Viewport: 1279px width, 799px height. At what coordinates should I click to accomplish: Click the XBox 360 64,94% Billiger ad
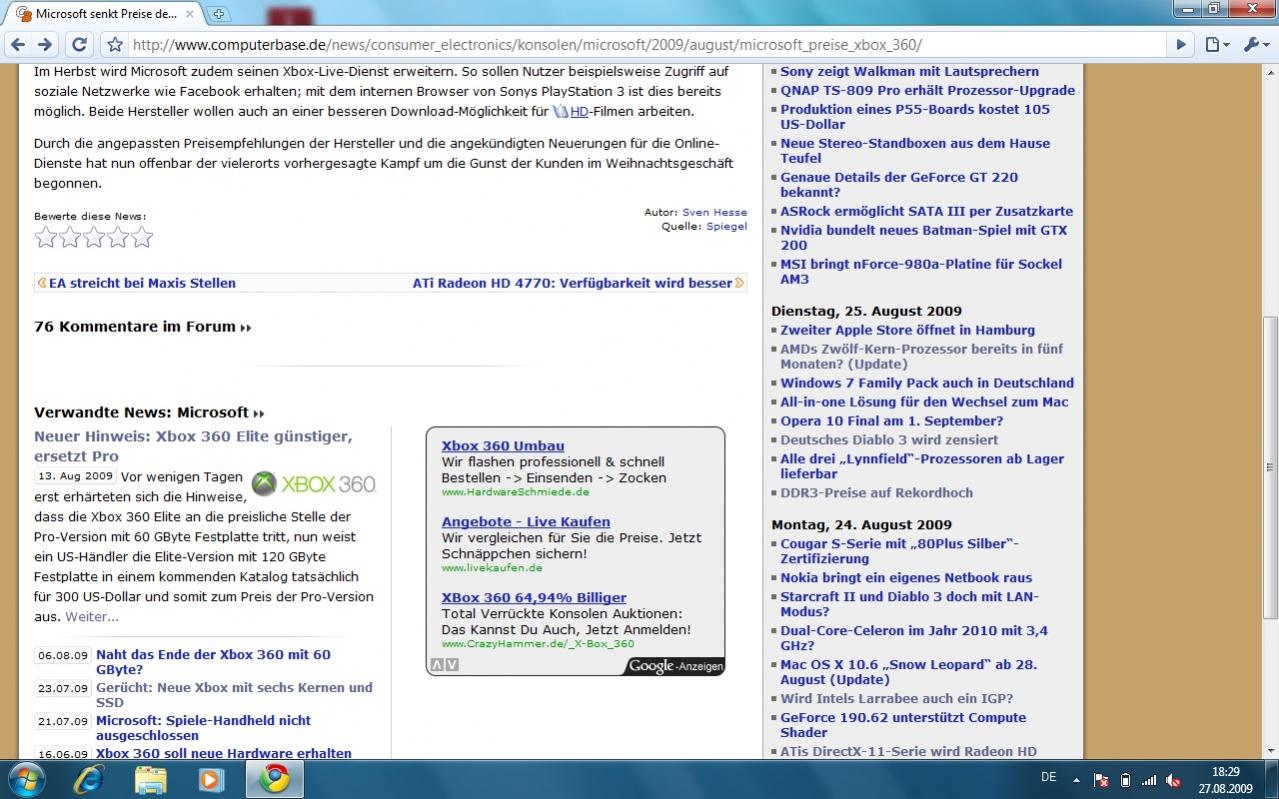pos(534,598)
